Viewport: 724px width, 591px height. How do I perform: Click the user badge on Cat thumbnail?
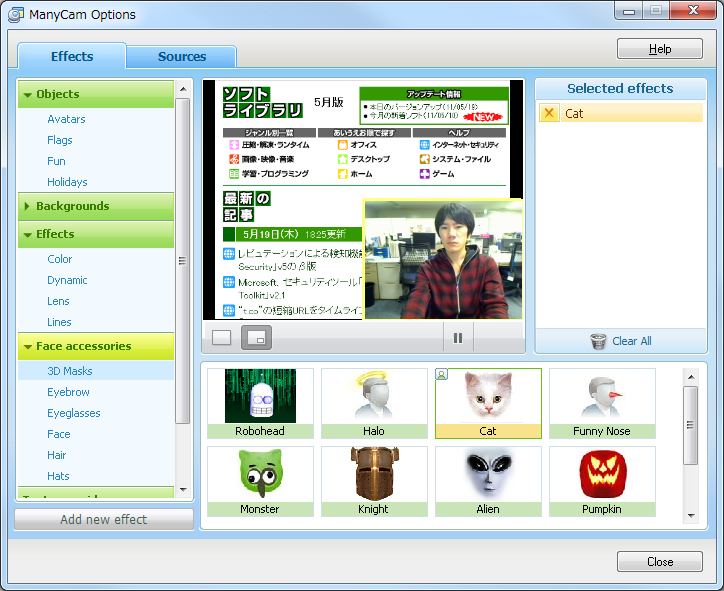[x=441, y=374]
